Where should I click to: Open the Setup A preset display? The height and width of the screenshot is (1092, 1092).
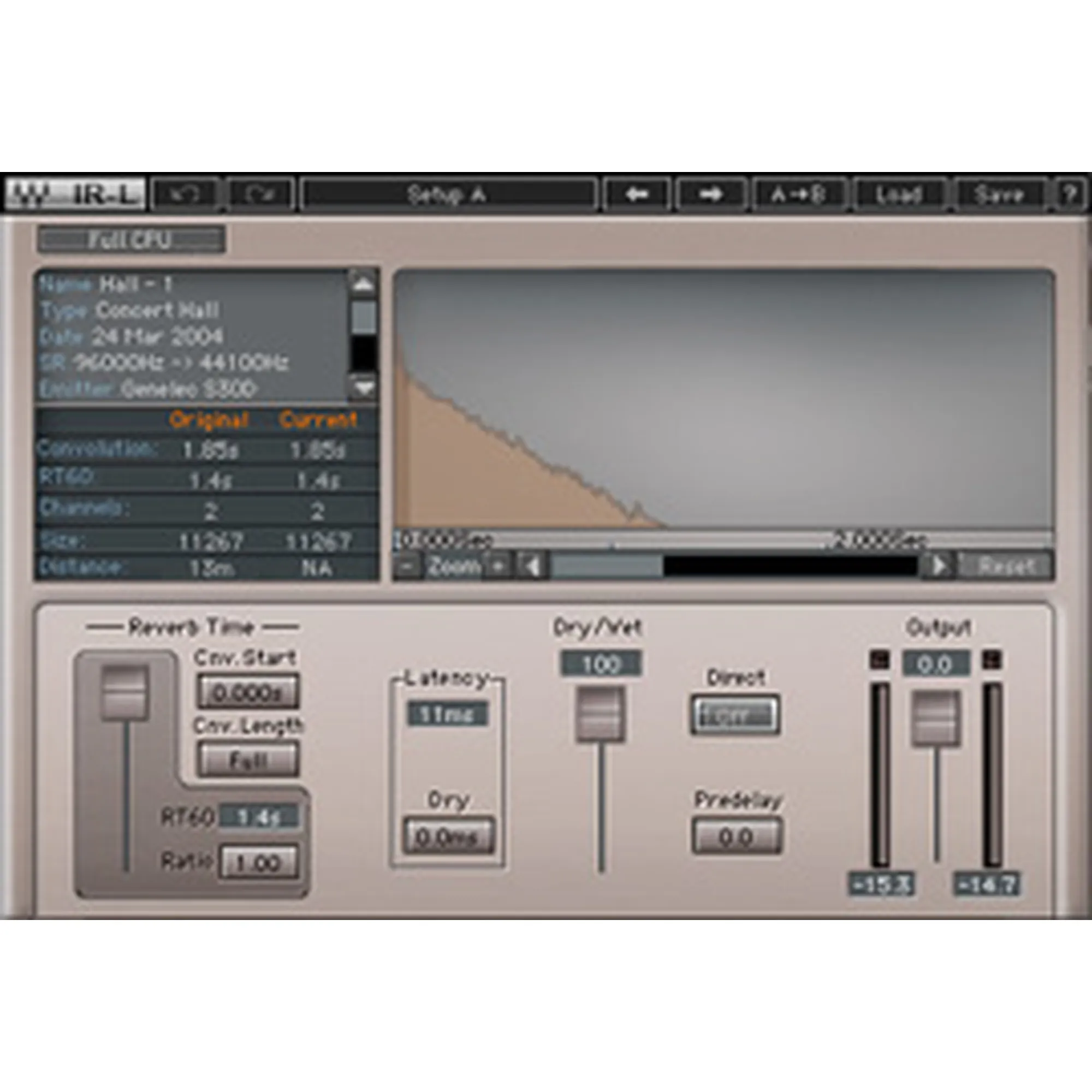pyautogui.click(x=447, y=194)
